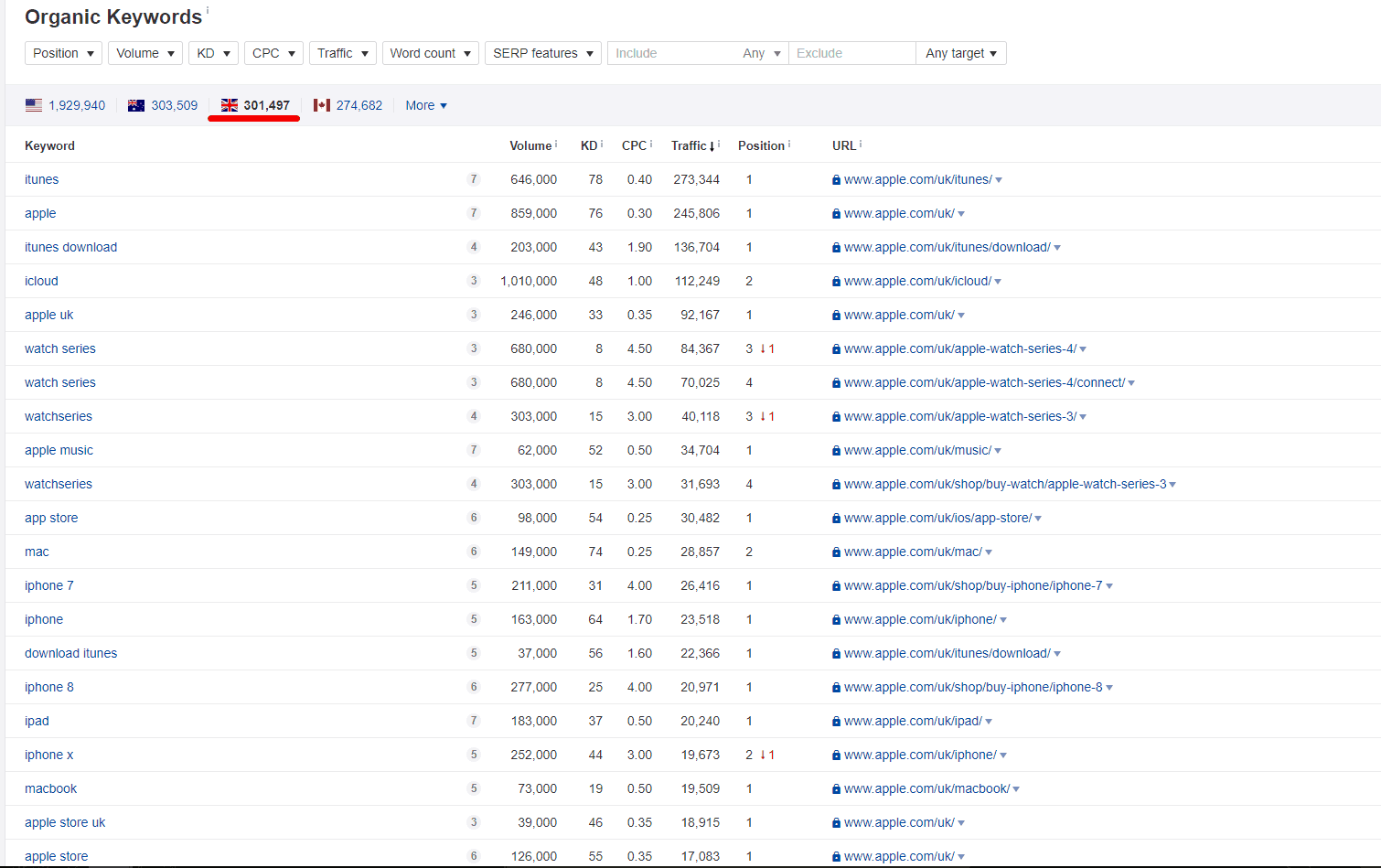Open the SERP features filter dropdown

(542, 52)
